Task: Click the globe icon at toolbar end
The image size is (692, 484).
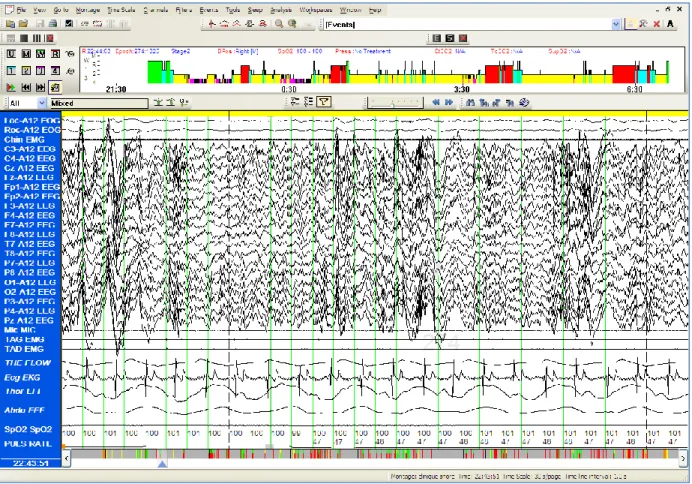Action: point(524,102)
